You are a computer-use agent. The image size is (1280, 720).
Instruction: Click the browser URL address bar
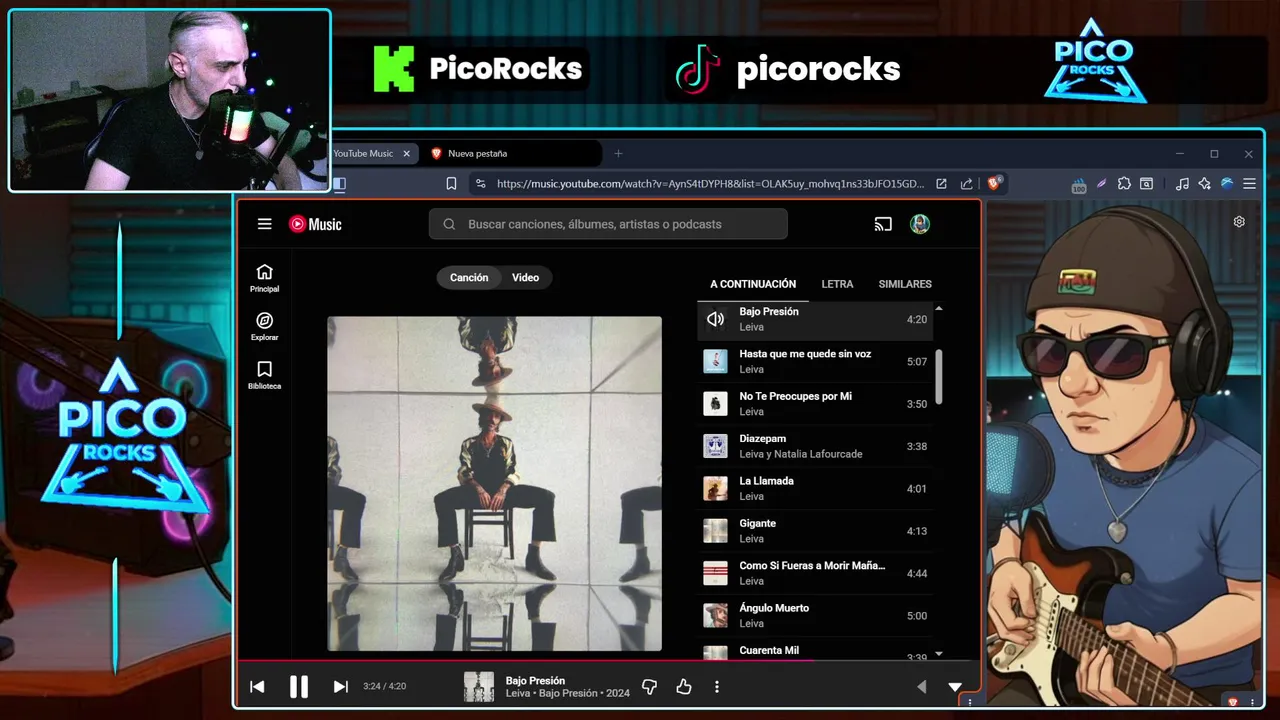coord(710,184)
